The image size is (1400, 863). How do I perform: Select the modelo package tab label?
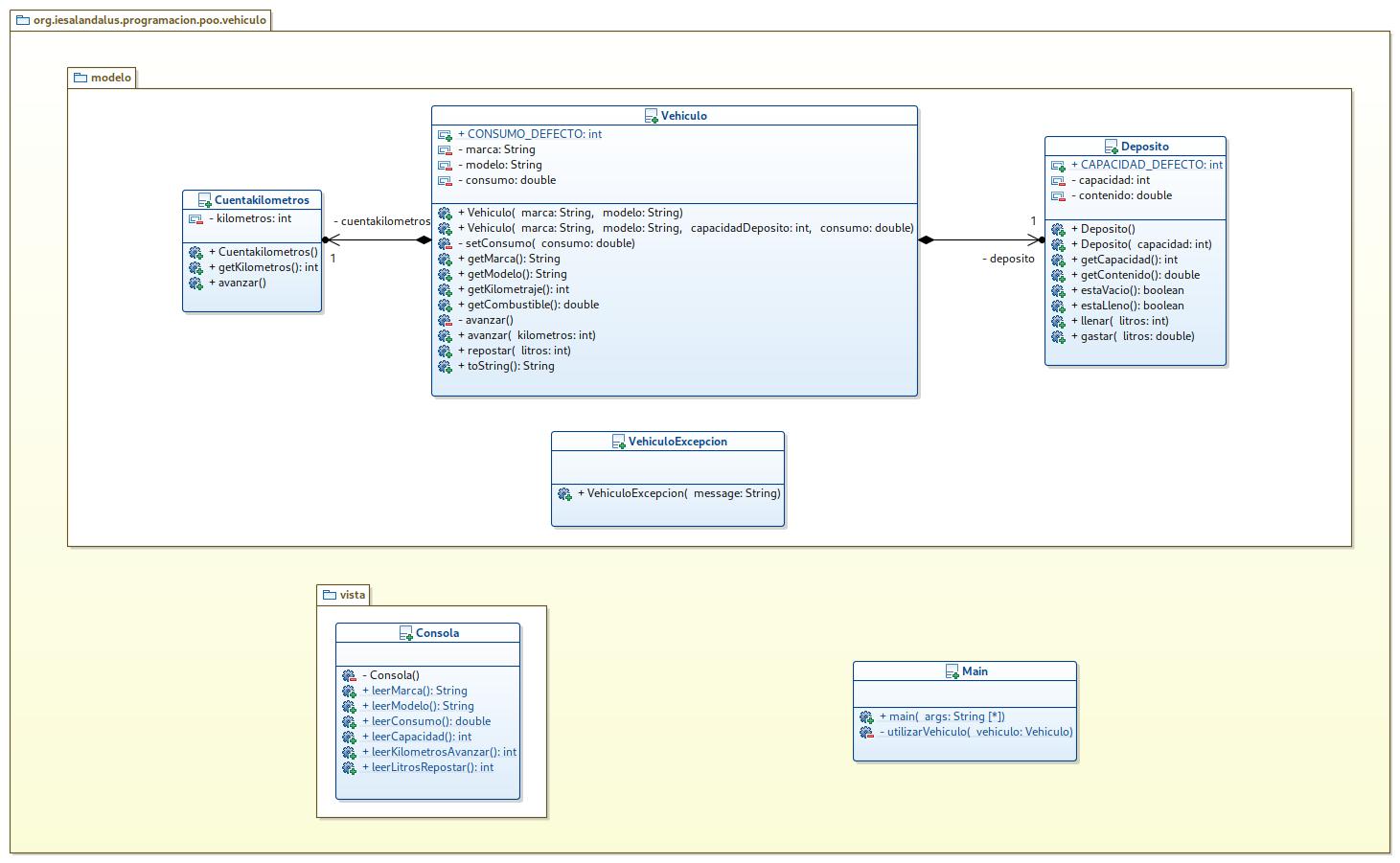pyautogui.click(x=111, y=78)
